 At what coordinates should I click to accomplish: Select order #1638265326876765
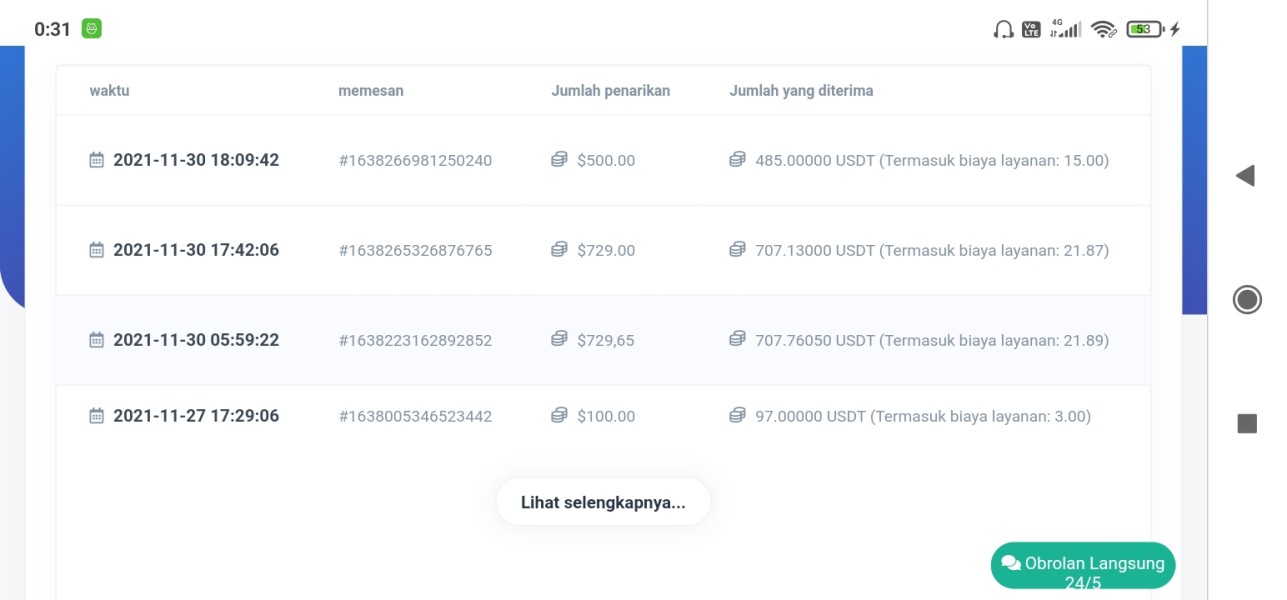tap(415, 250)
